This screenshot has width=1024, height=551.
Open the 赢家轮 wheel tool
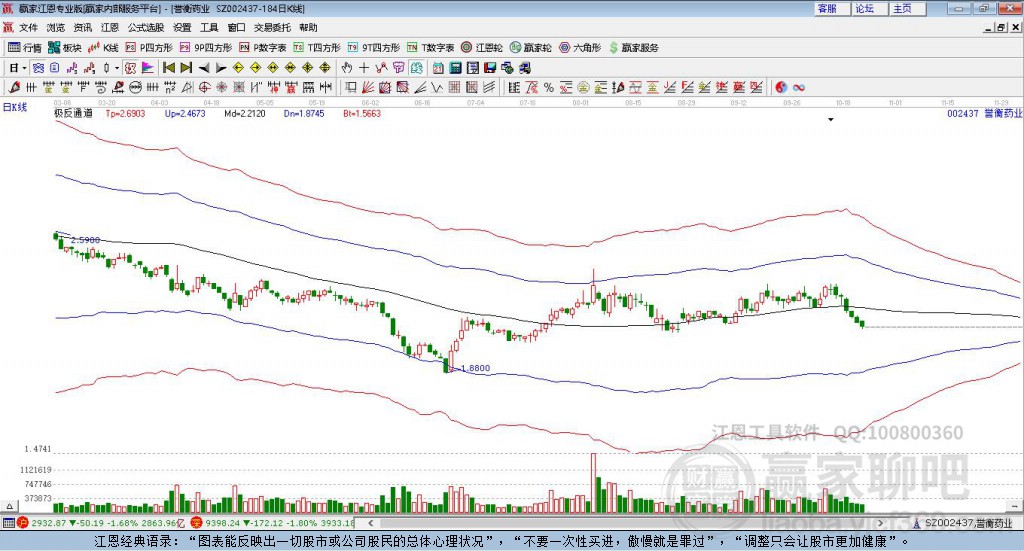click(530, 48)
